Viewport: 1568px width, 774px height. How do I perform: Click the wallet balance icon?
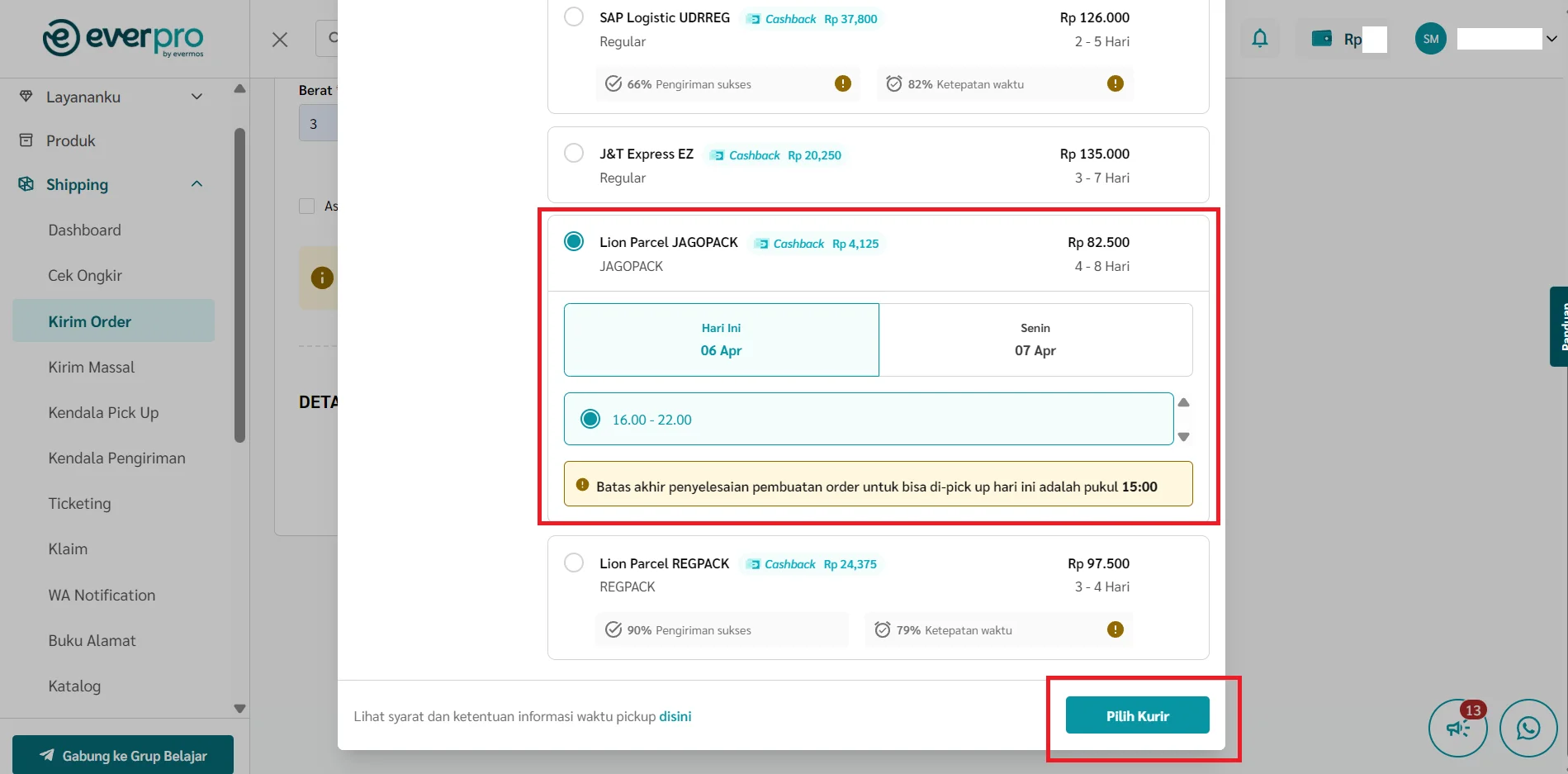(1321, 39)
